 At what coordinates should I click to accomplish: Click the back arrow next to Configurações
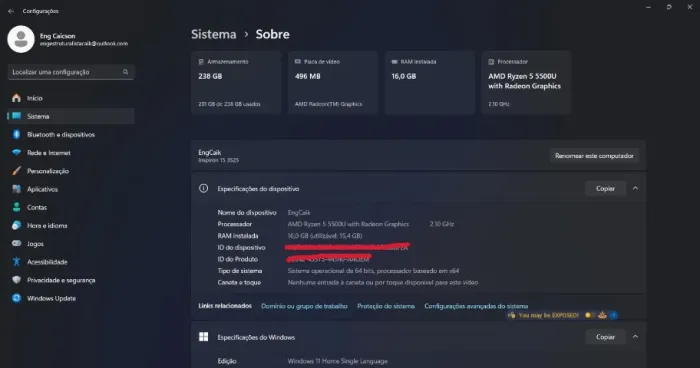pyautogui.click(x=11, y=11)
